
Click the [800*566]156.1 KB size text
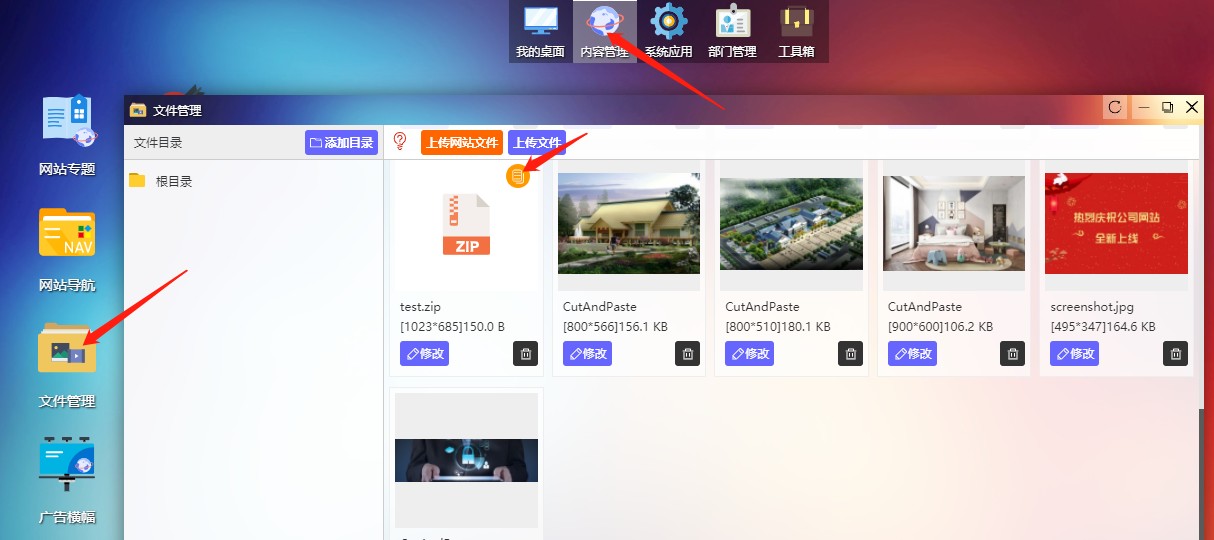[x=615, y=327]
